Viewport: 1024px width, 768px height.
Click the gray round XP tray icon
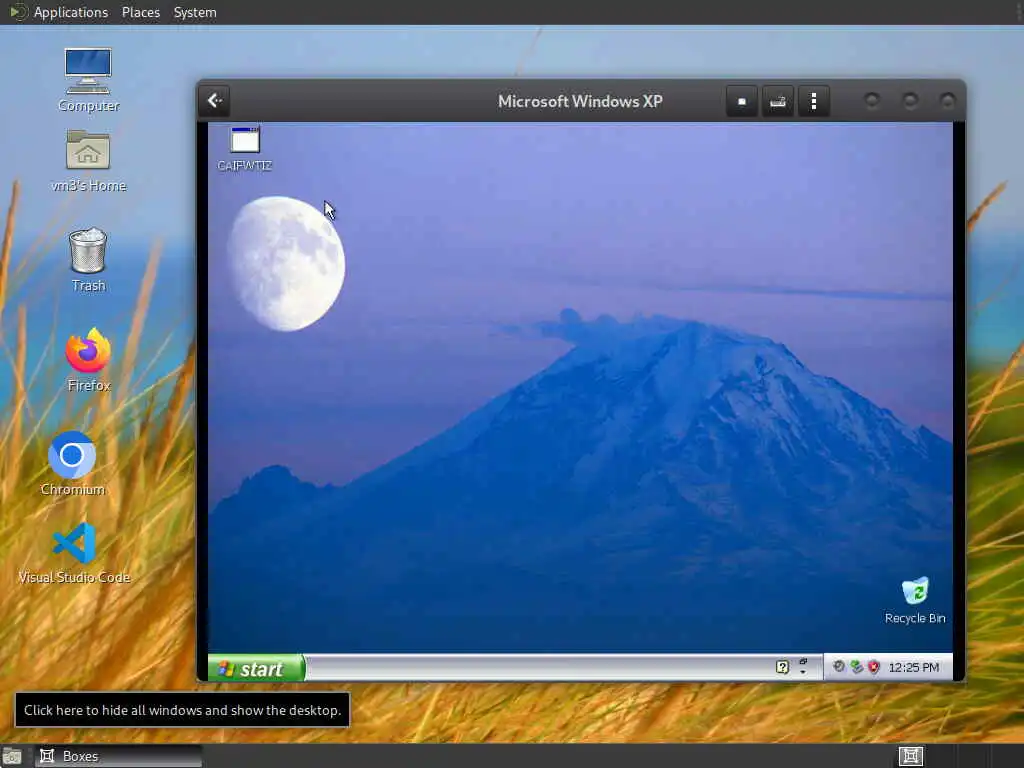[839, 667]
